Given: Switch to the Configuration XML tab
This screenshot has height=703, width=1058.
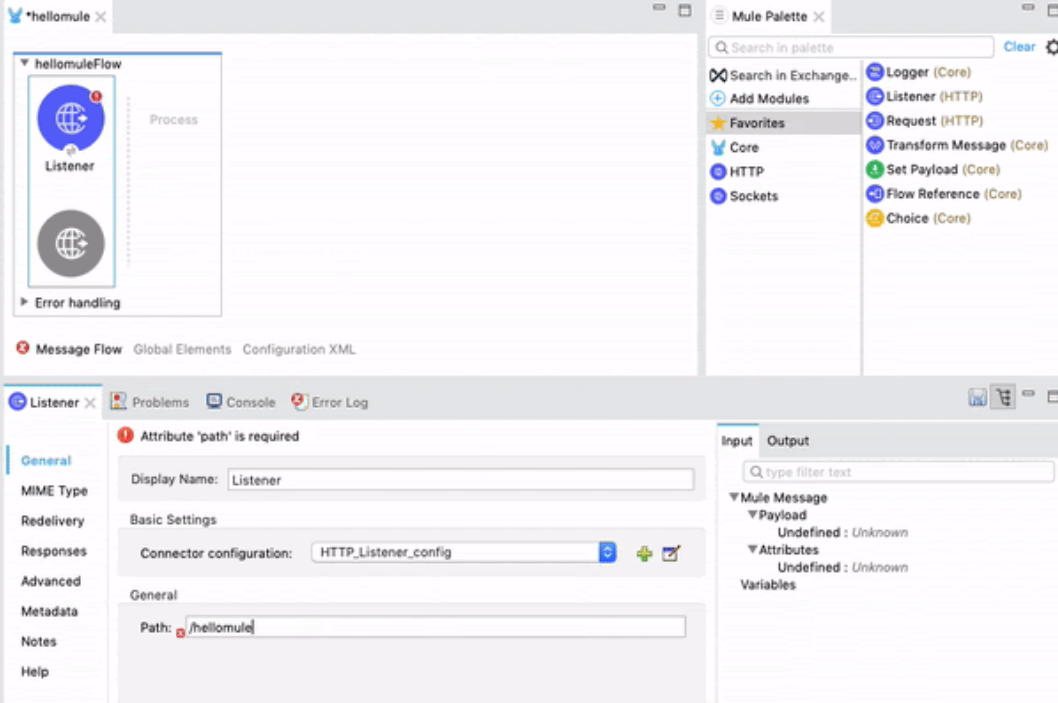Looking at the screenshot, I should tap(299, 349).
